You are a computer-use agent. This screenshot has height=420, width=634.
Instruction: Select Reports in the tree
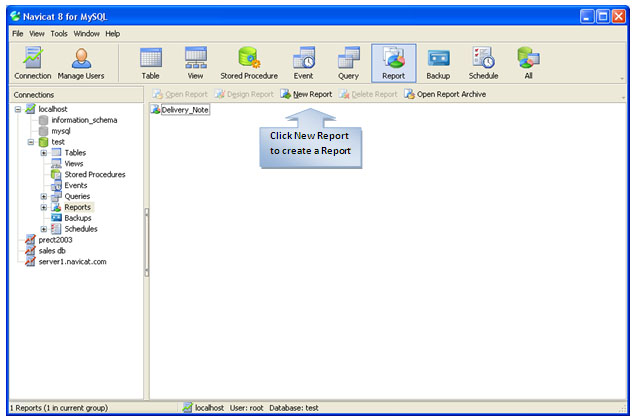pyautogui.click(x=78, y=207)
